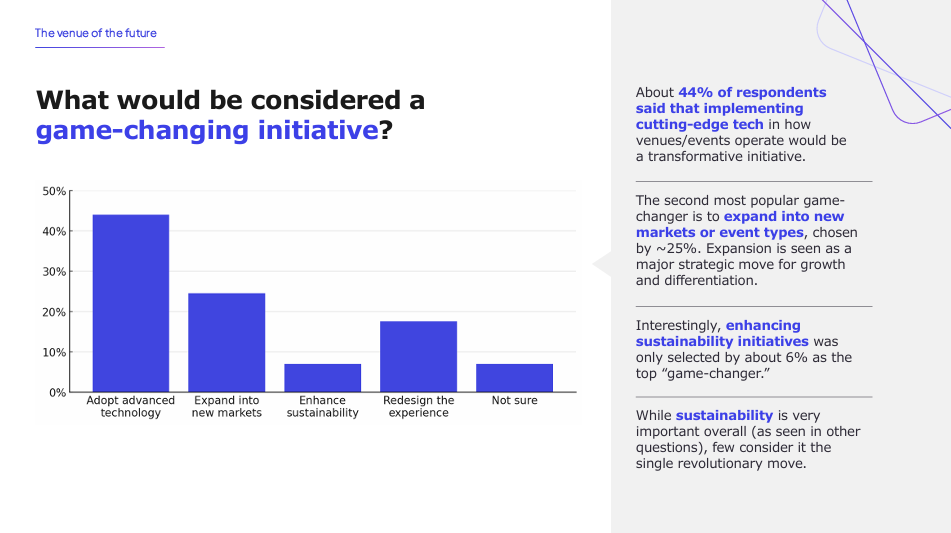The image size is (951, 533).
Task: Click the 30% y-axis label
Action: pos(54,272)
